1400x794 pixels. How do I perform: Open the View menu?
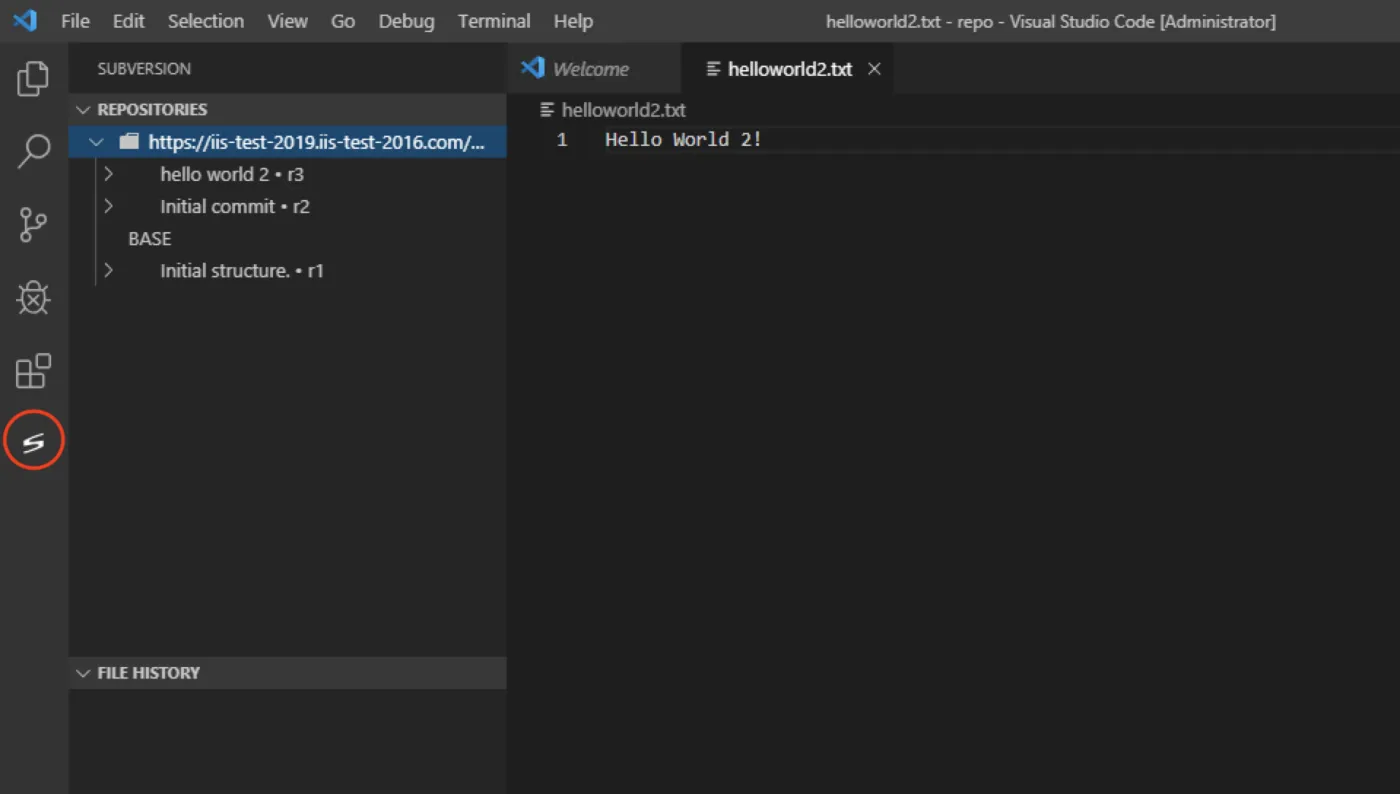point(287,21)
